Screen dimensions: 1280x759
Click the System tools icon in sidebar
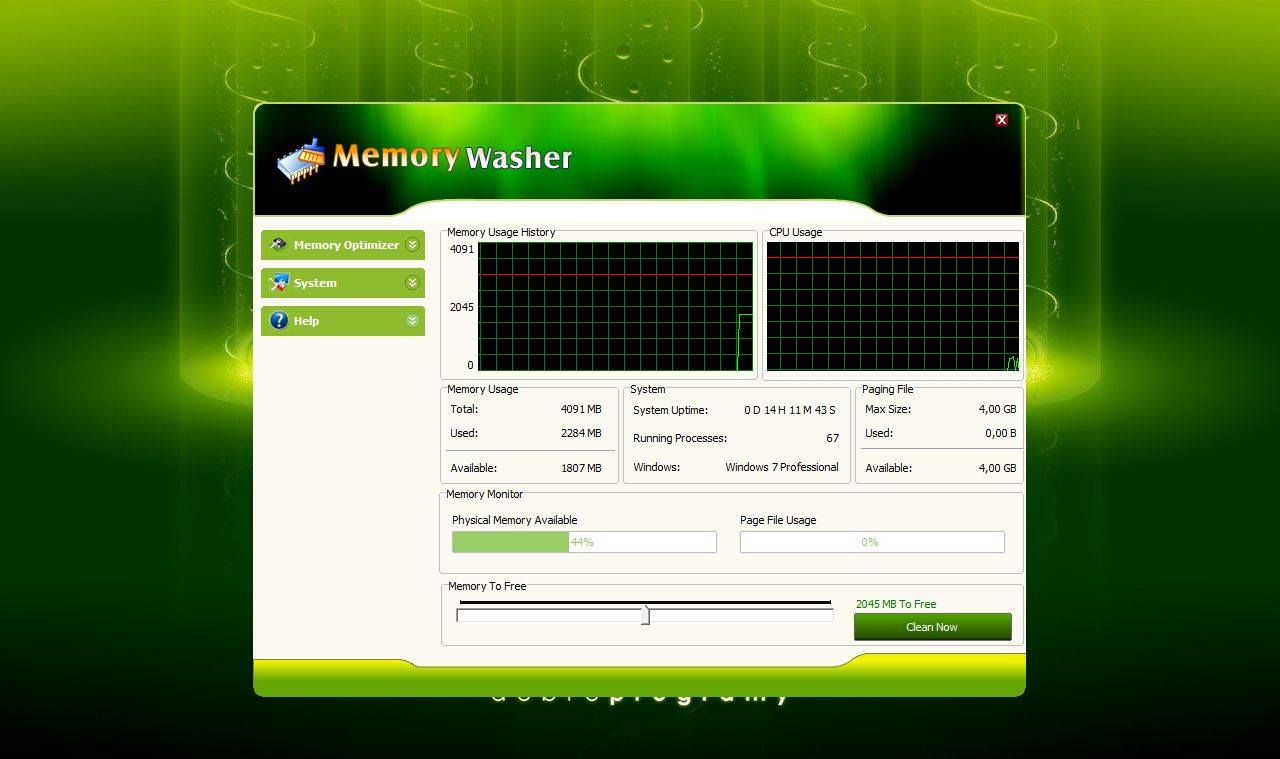pyautogui.click(x=279, y=283)
